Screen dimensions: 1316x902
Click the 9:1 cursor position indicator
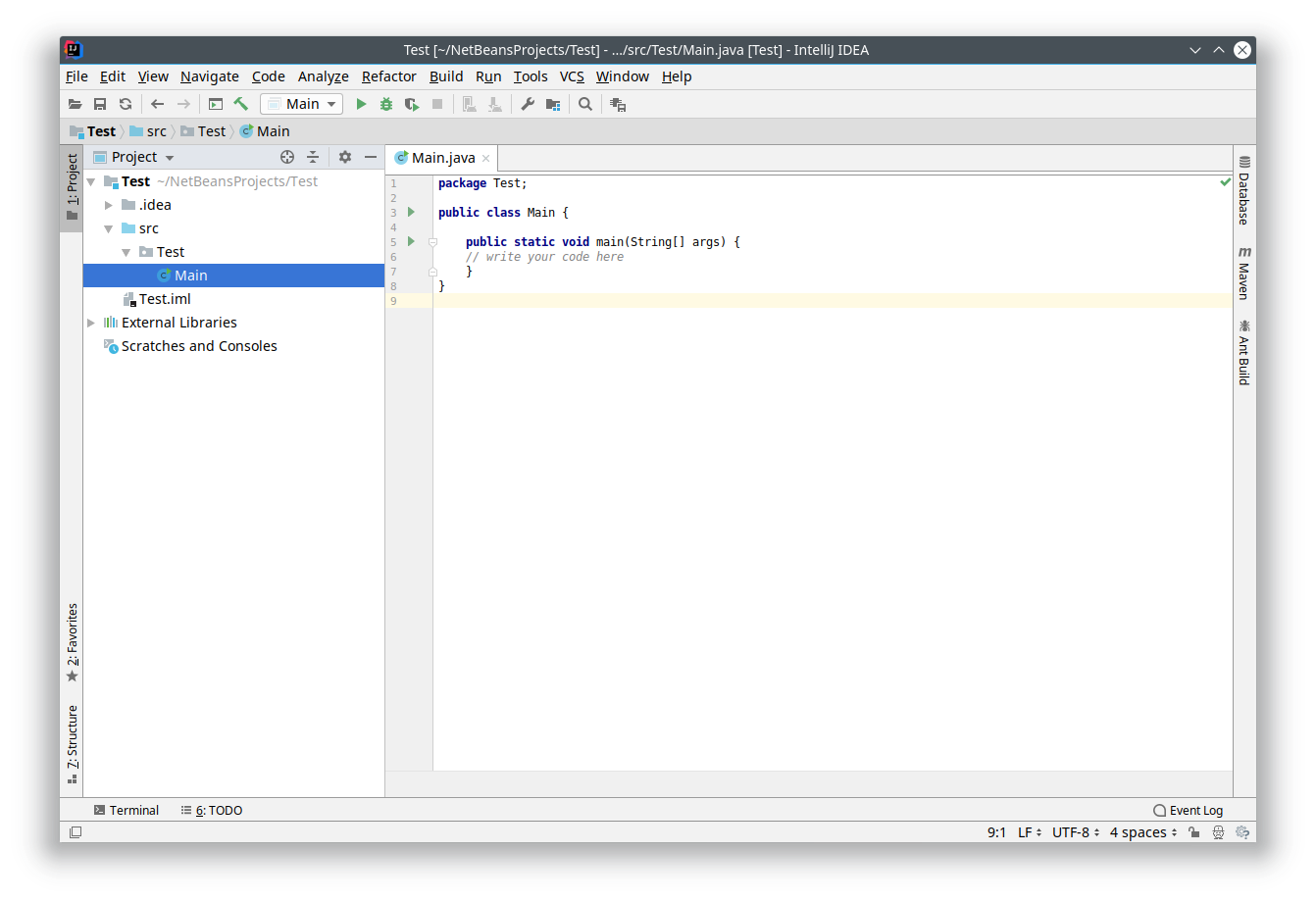pyautogui.click(x=996, y=832)
